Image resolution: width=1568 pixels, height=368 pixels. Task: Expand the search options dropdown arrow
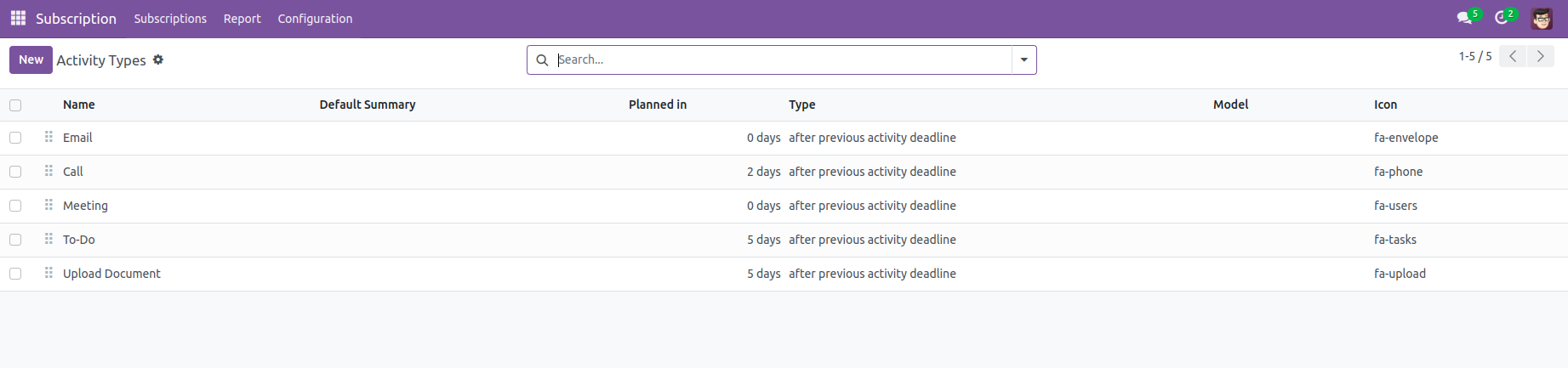pyautogui.click(x=1023, y=60)
